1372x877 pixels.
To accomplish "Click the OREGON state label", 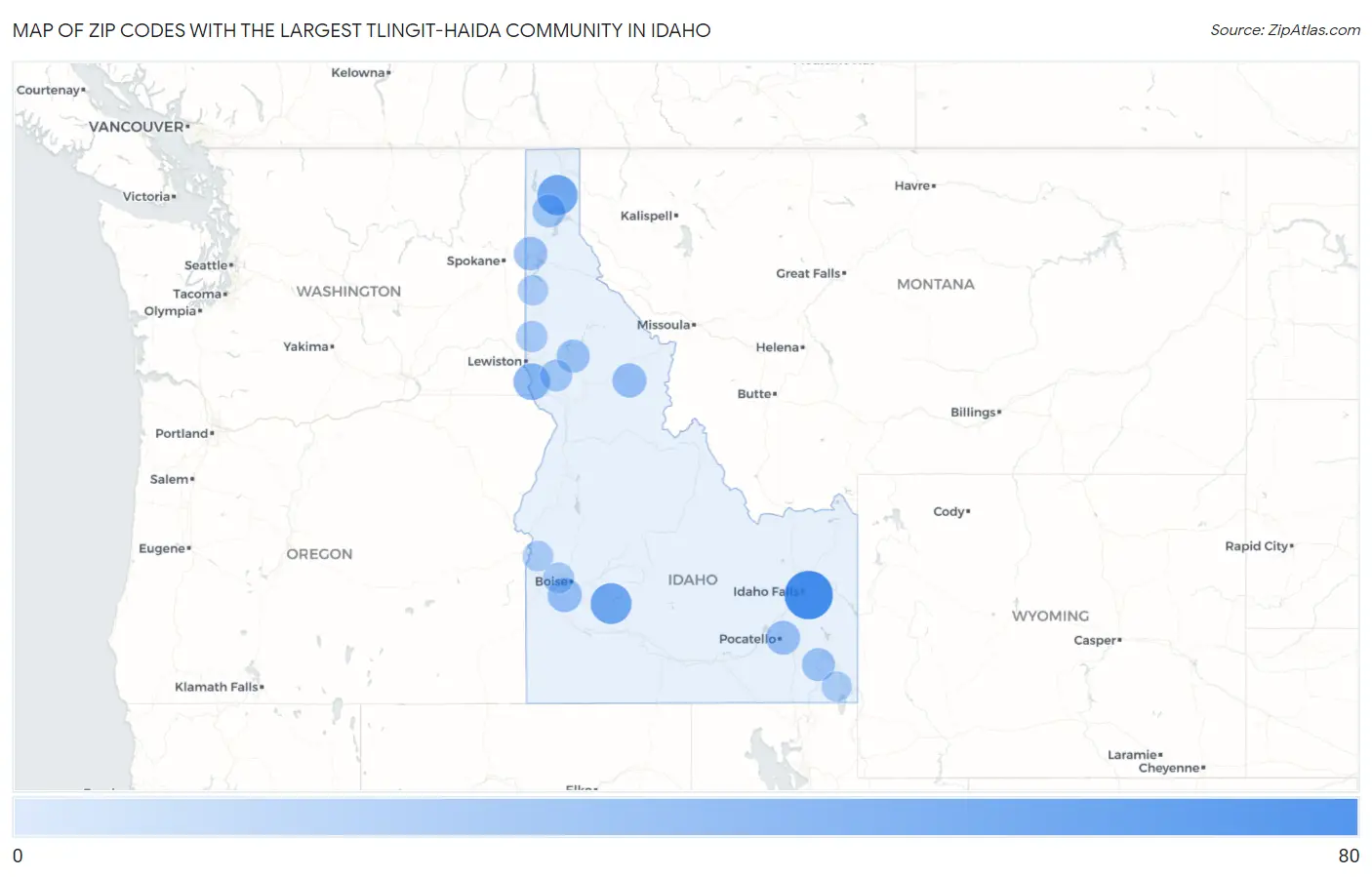I will pos(319,553).
